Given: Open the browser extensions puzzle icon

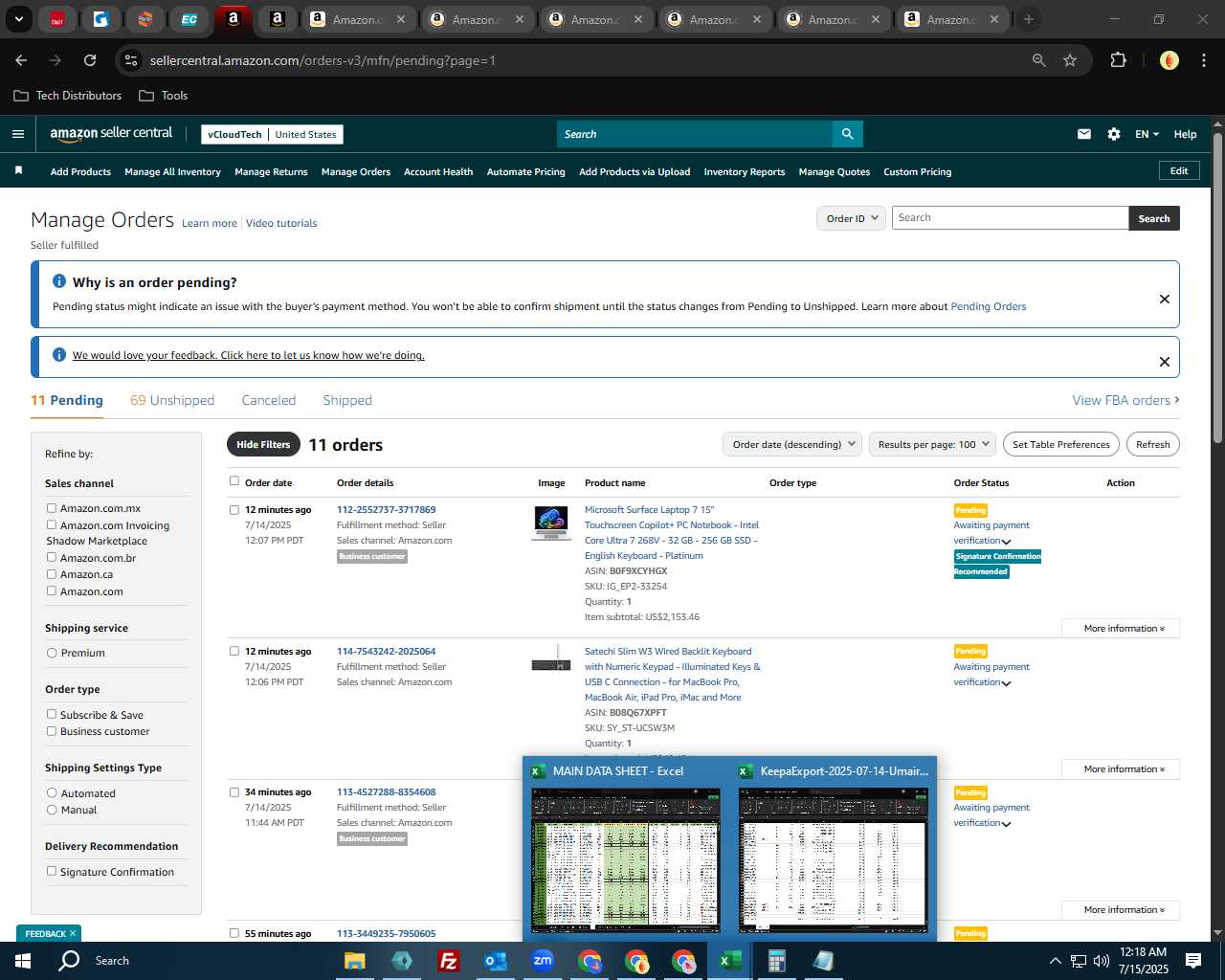Looking at the screenshot, I should [1118, 60].
